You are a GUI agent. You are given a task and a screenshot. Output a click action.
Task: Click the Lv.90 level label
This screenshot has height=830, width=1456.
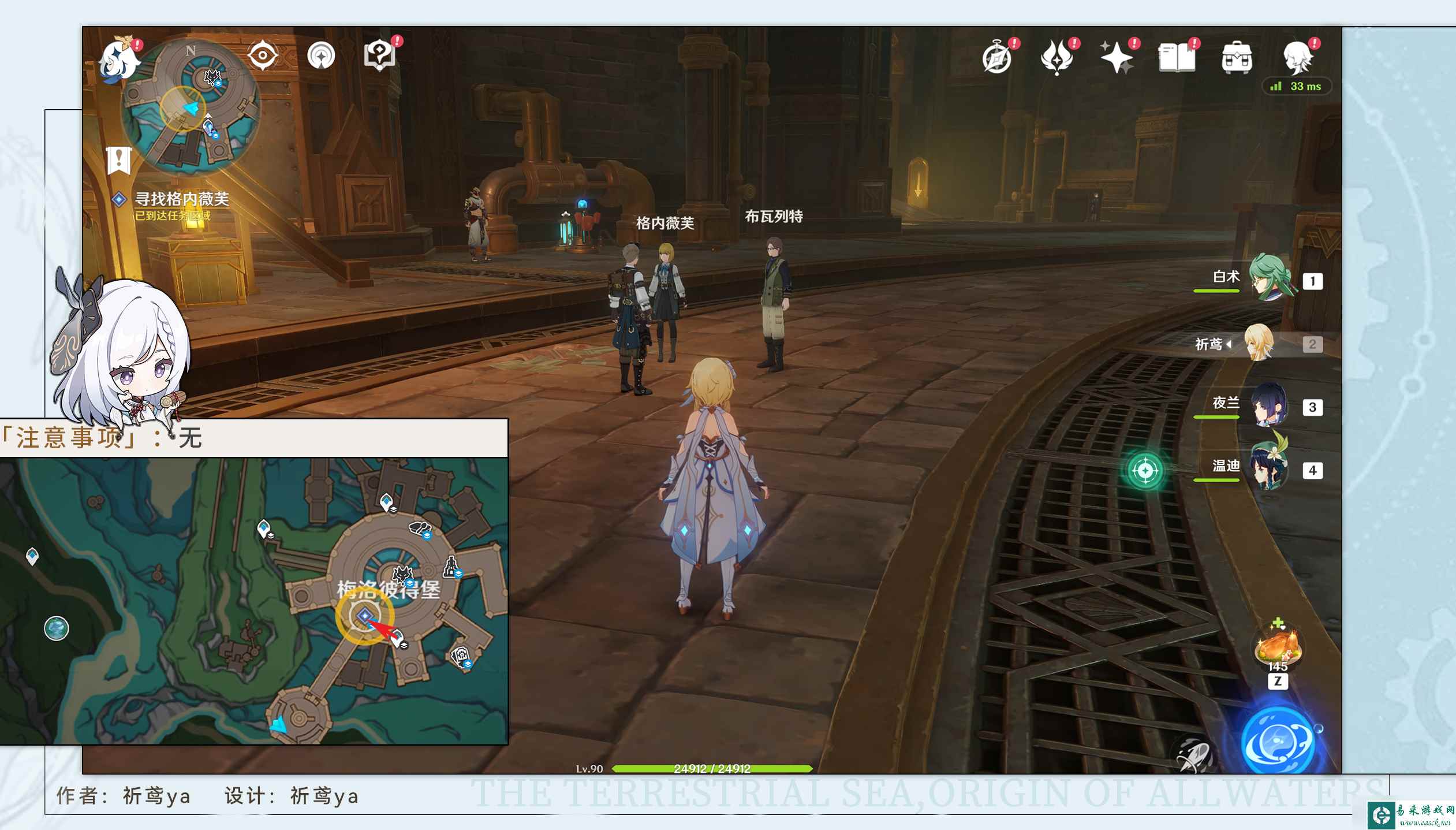[589, 769]
